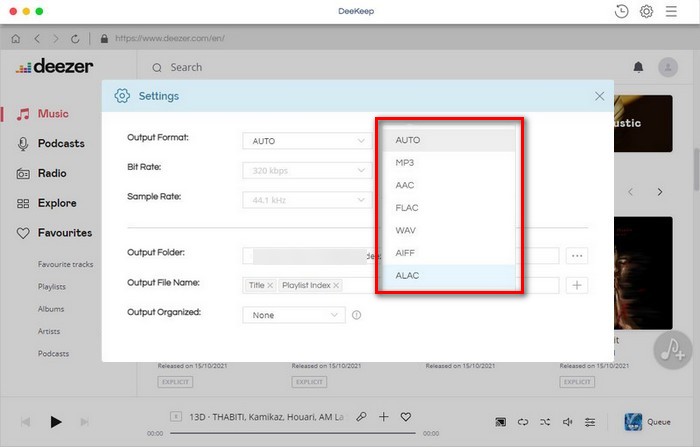Open notifications bell icon
Image resolution: width=700 pixels, height=447 pixels.
point(638,67)
